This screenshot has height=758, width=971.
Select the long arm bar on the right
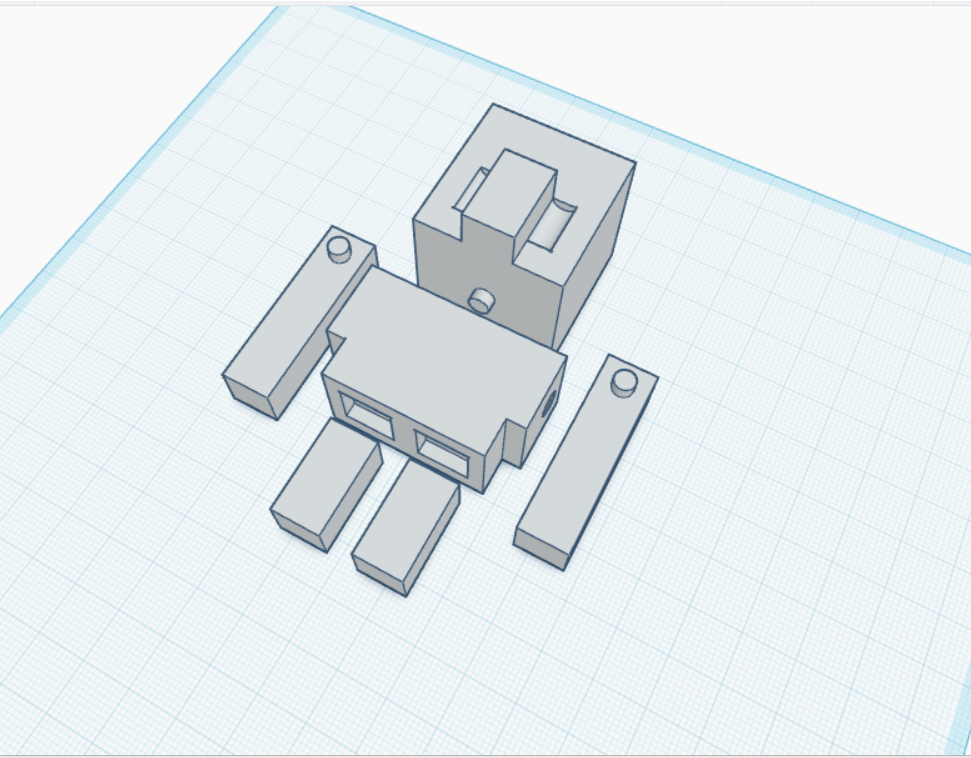585,464
